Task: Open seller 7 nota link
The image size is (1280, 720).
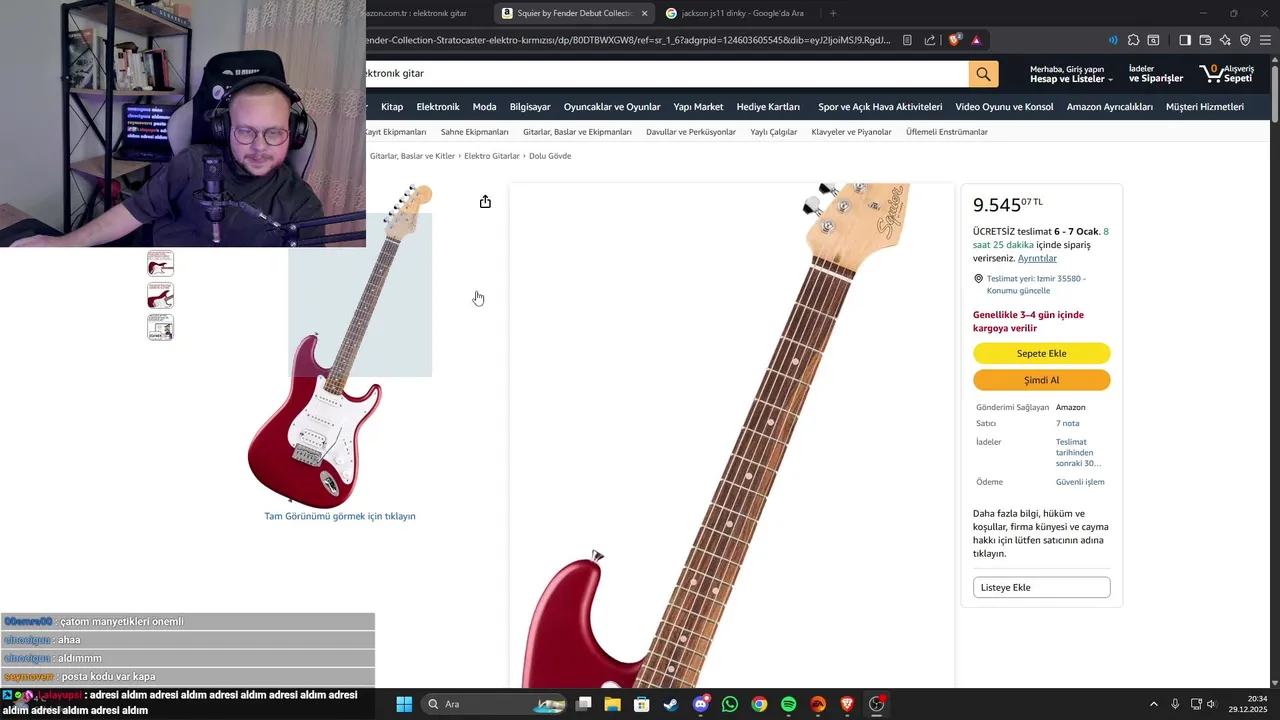Action: (1067, 423)
